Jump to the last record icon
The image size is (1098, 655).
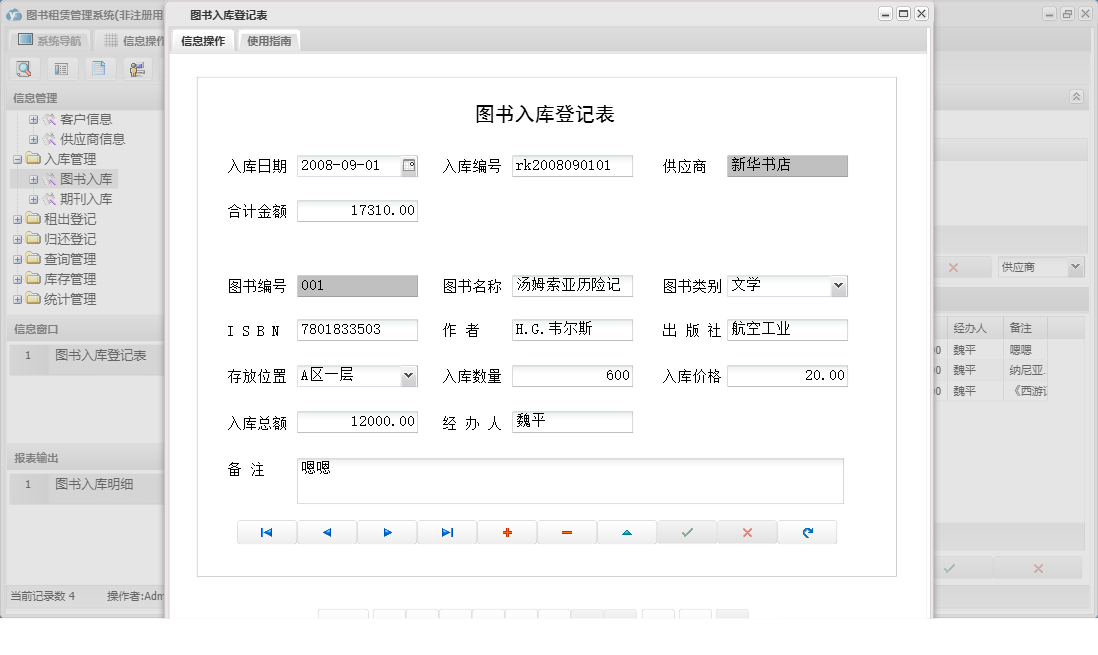(447, 531)
